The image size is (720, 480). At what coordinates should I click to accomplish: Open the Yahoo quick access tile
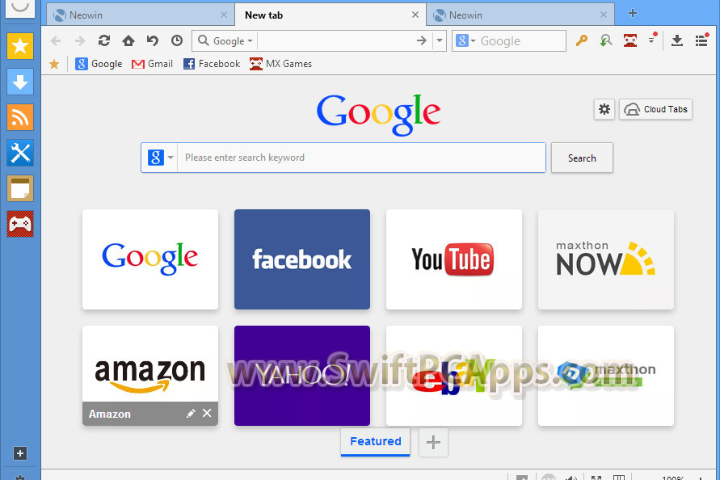tap(302, 376)
